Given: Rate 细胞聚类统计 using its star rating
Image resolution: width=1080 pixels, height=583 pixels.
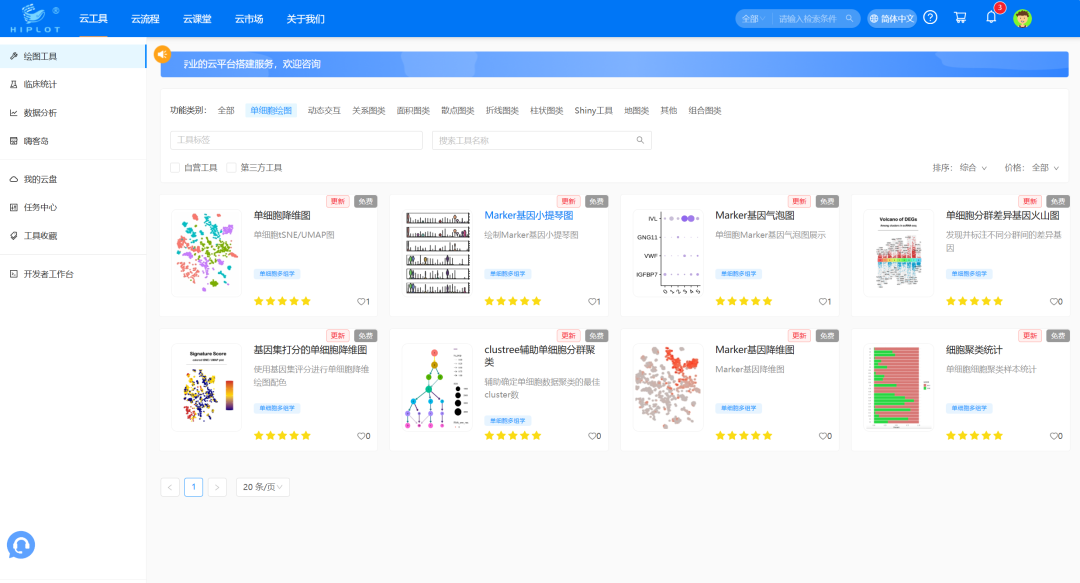Looking at the screenshot, I should coord(974,435).
